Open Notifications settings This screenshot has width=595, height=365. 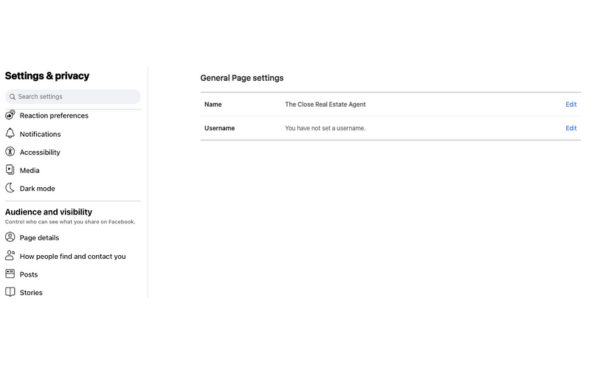(x=40, y=134)
